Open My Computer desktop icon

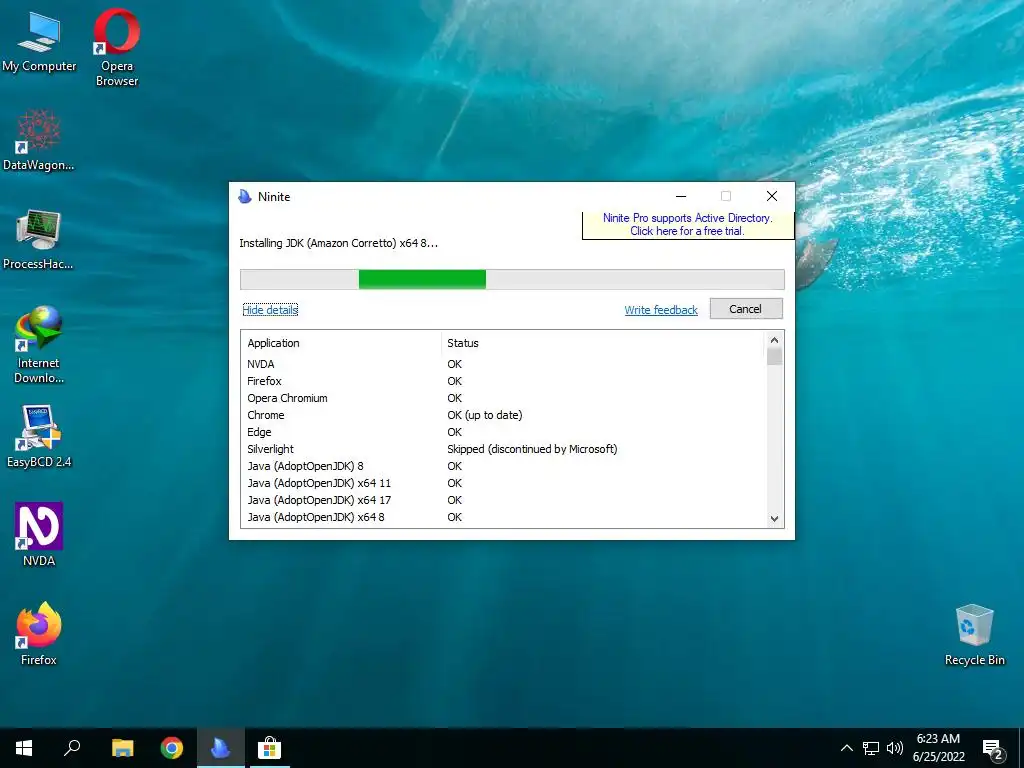pyautogui.click(x=39, y=40)
